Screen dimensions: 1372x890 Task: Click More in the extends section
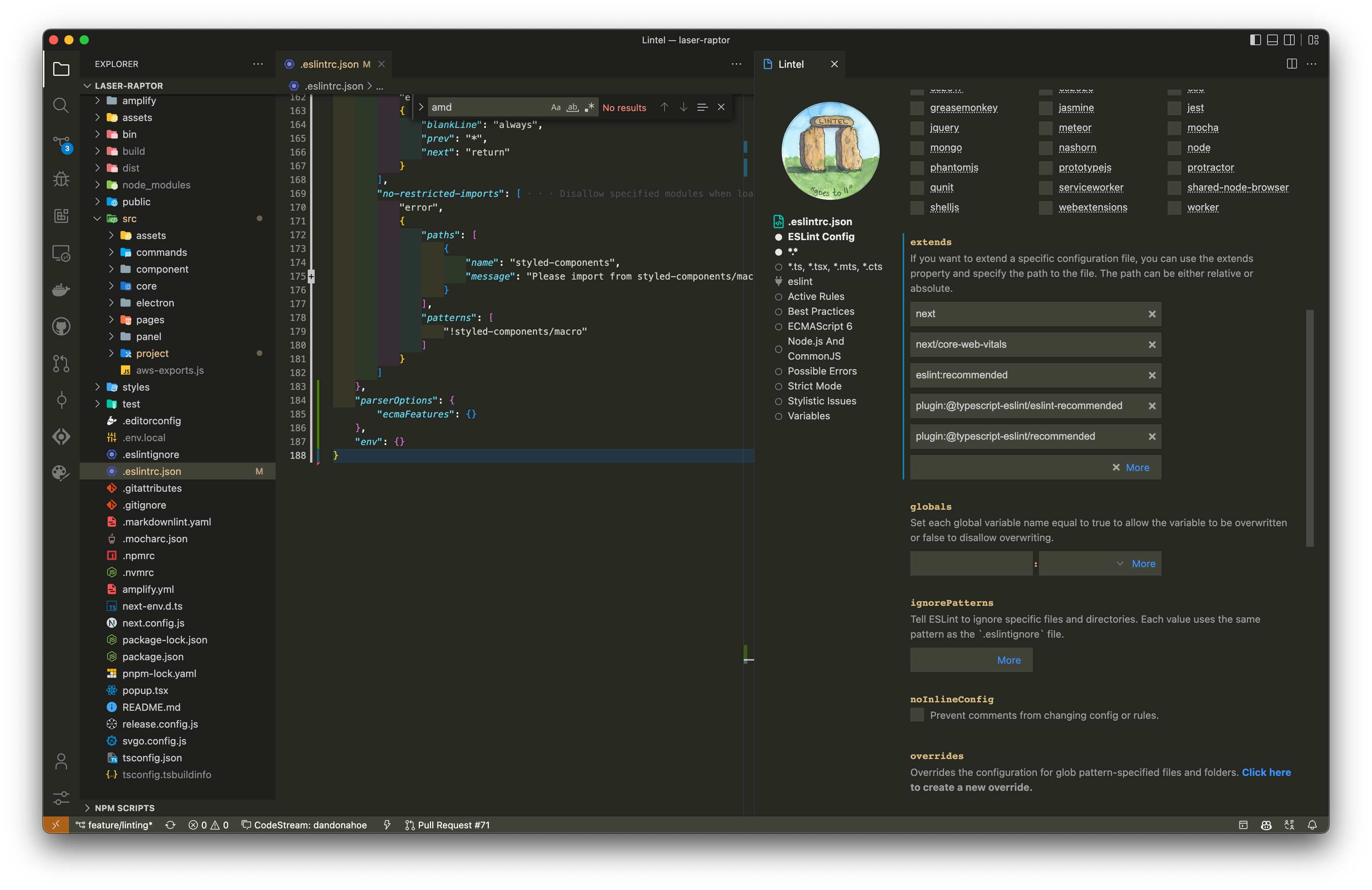[x=1137, y=468]
